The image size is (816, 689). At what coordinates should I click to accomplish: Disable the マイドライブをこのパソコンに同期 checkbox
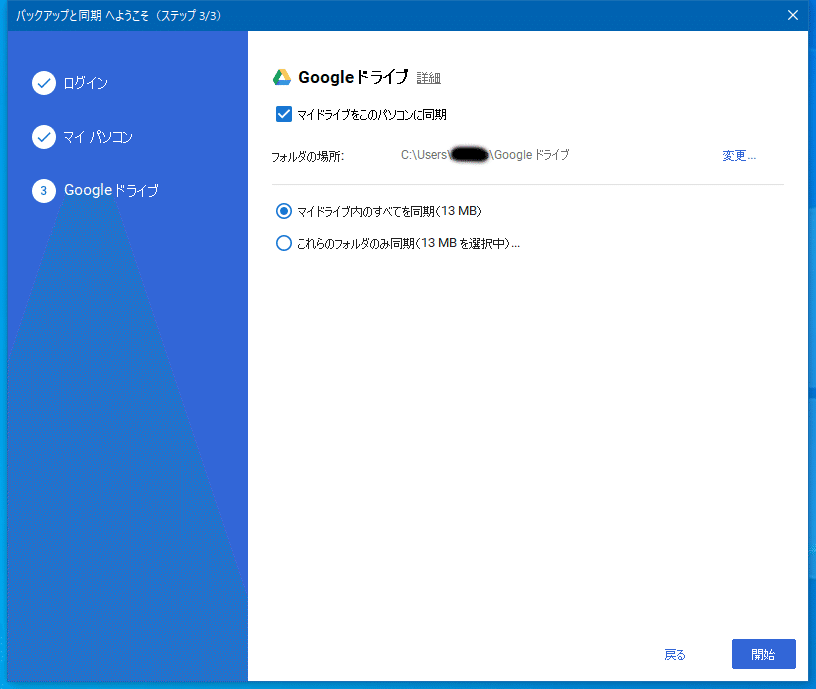(284, 114)
